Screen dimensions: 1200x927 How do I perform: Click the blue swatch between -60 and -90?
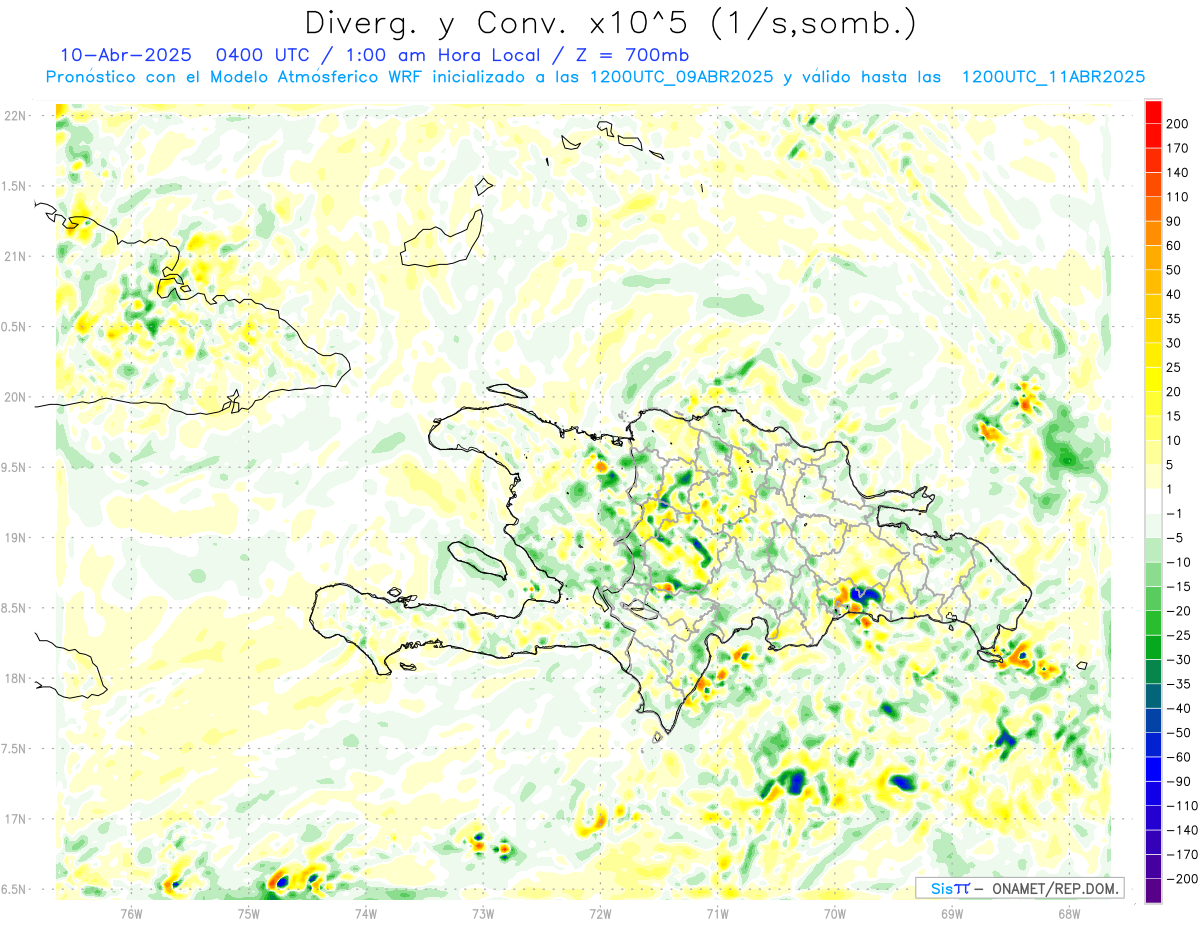1153,769
